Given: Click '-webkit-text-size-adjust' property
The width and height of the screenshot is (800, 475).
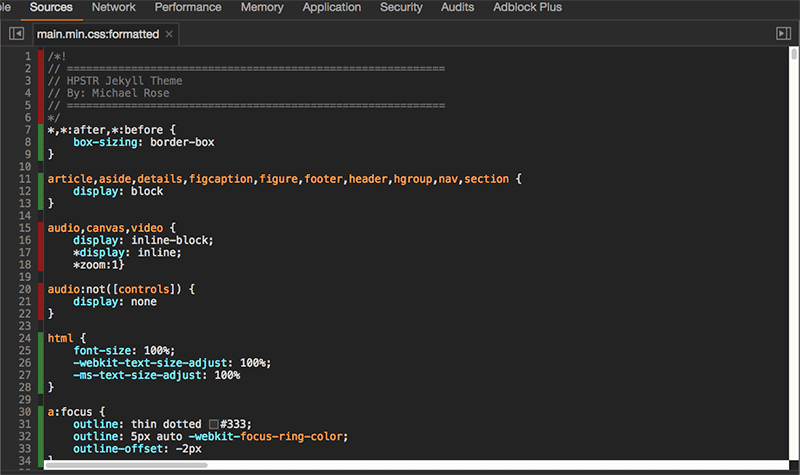Looking at the screenshot, I should pos(150,363).
